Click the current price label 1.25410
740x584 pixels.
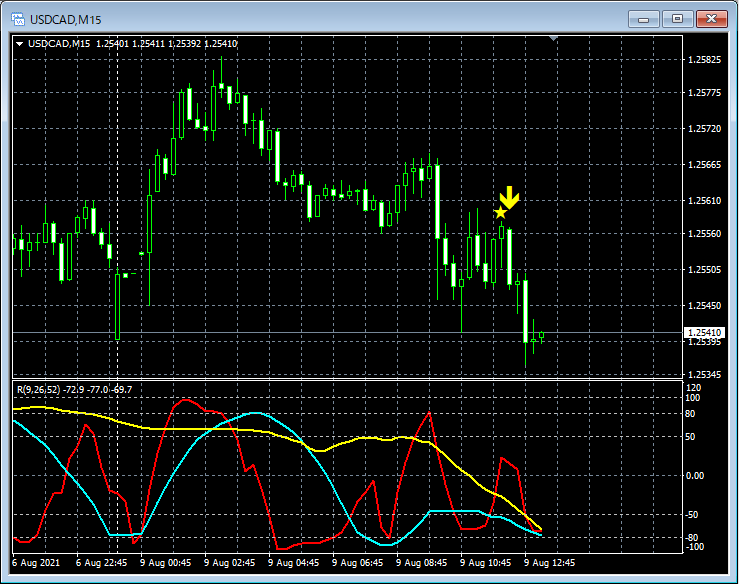(x=704, y=332)
